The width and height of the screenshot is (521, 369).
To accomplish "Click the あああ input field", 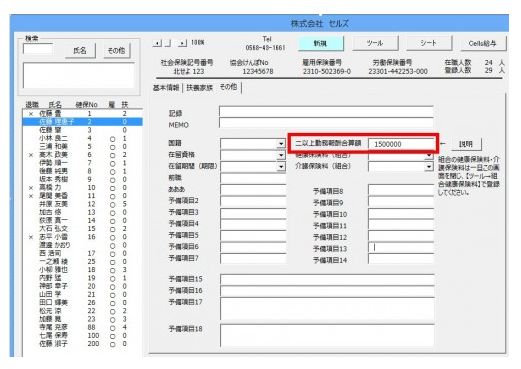I will [x=253, y=190].
